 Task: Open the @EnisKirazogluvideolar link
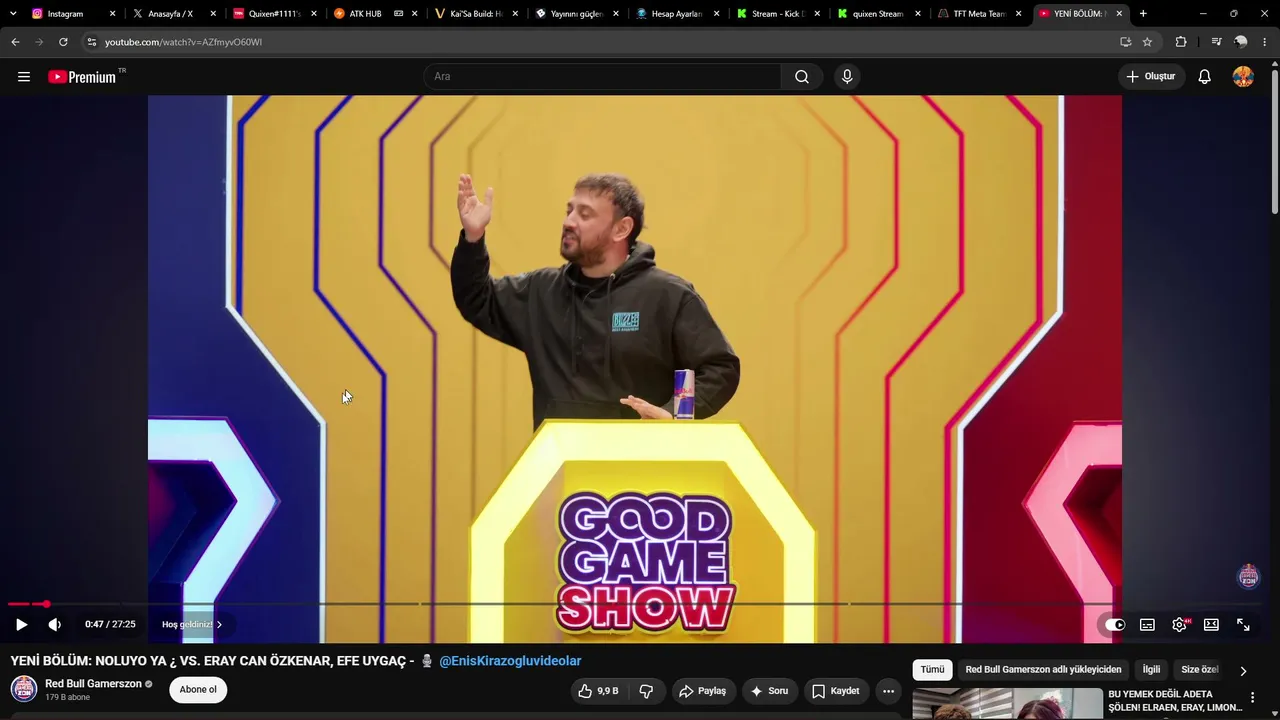click(510, 661)
